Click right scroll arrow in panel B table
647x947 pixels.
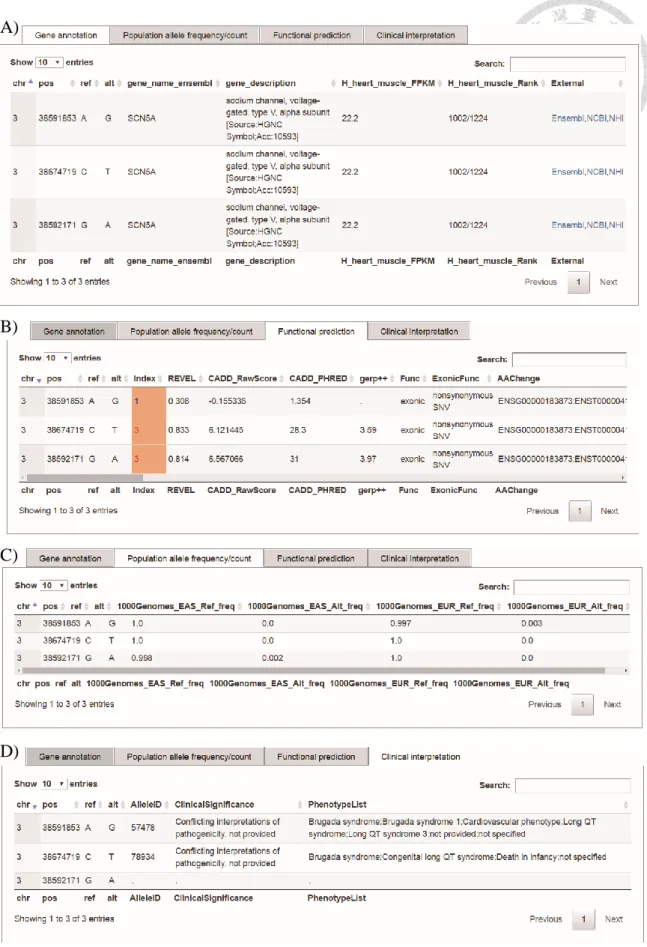click(623, 478)
